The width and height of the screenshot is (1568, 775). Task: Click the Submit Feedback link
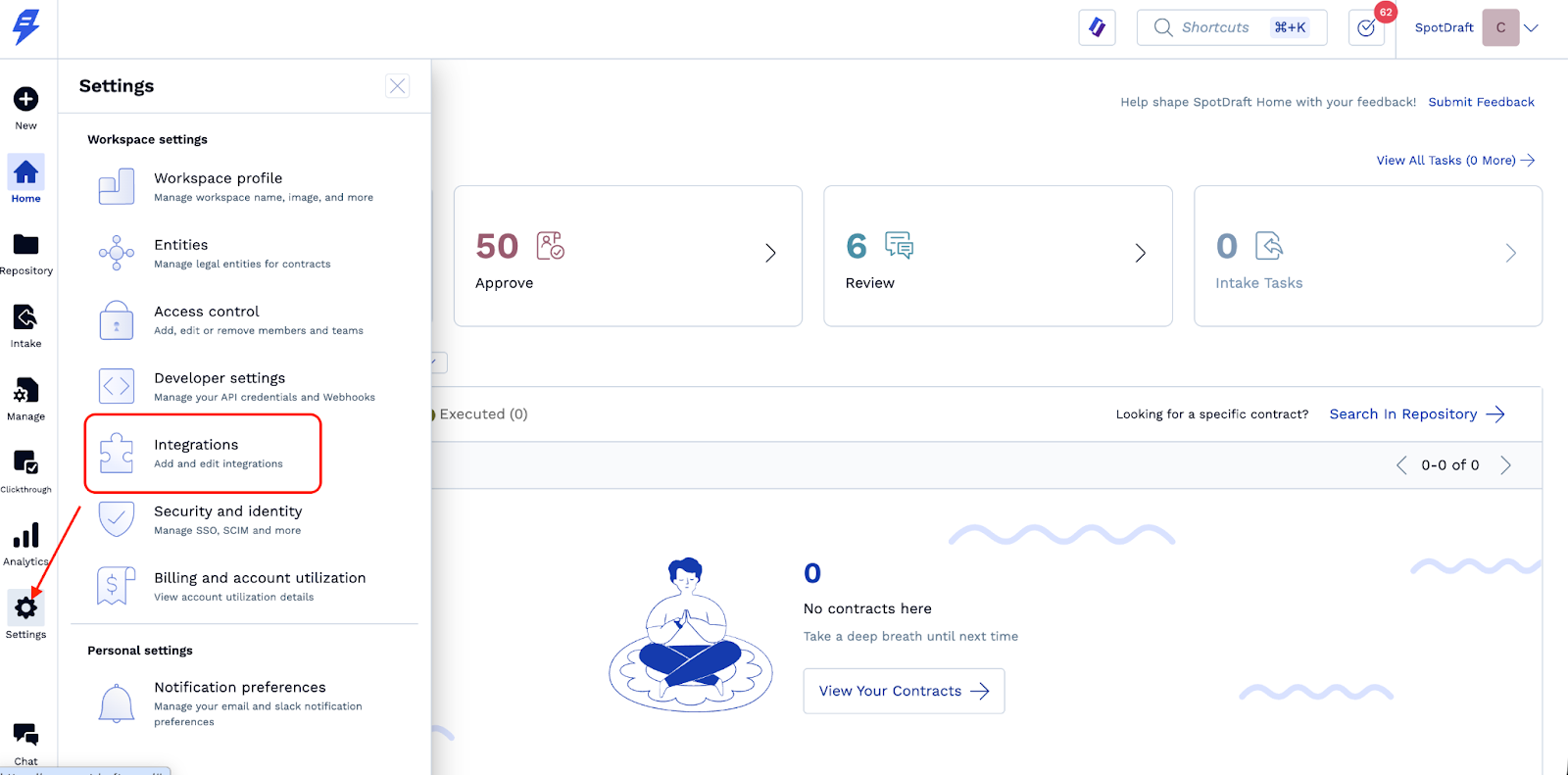[1481, 102]
